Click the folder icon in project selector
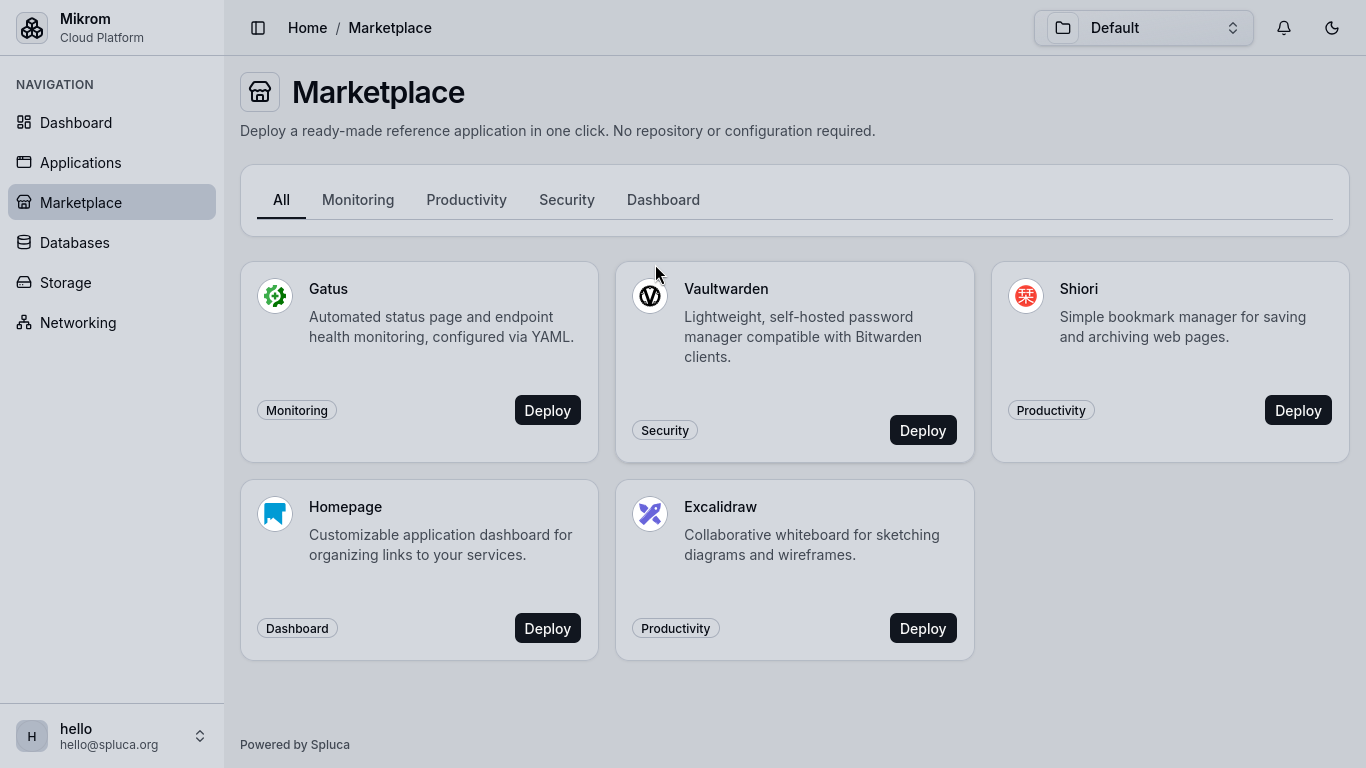Viewport: 1366px width, 768px height. (x=1063, y=28)
